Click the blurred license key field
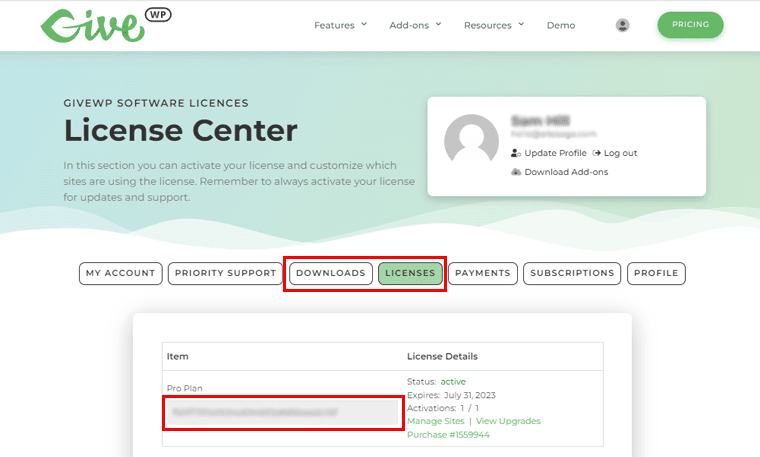 pos(283,412)
